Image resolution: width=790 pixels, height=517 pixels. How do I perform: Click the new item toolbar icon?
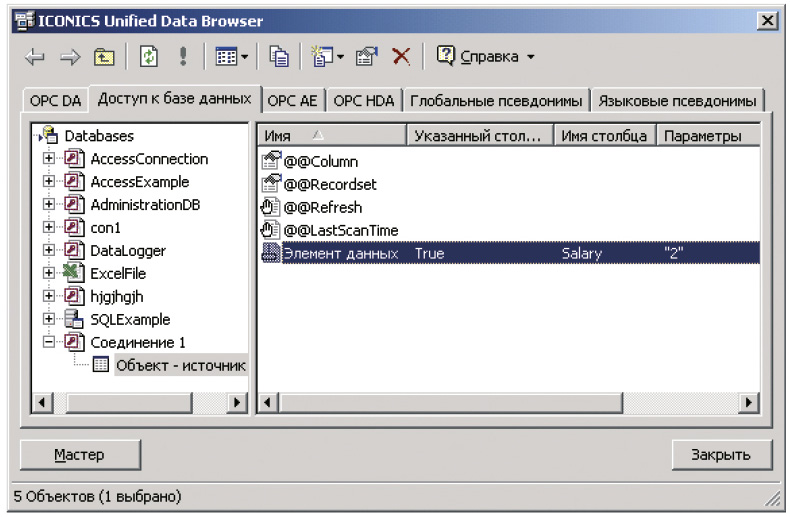click(321, 56)
